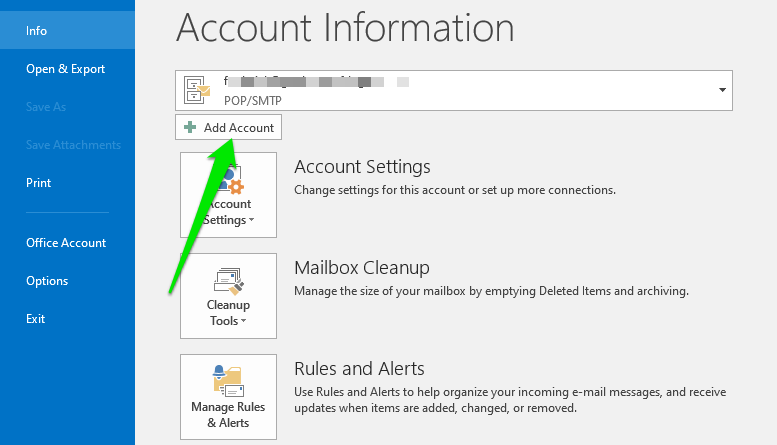Click the Add Account button
Image resolution: width=777 pixels, height=445 pixels.
point(228,127)
